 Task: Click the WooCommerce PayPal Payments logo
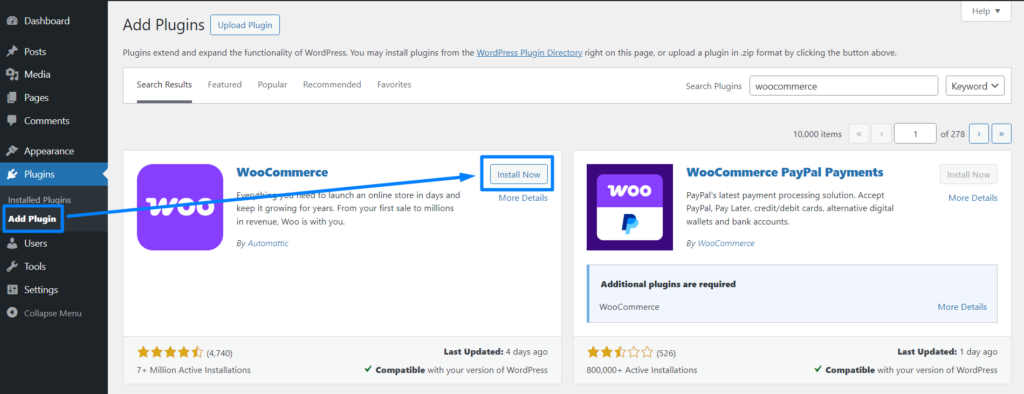(x=630, y=207)
